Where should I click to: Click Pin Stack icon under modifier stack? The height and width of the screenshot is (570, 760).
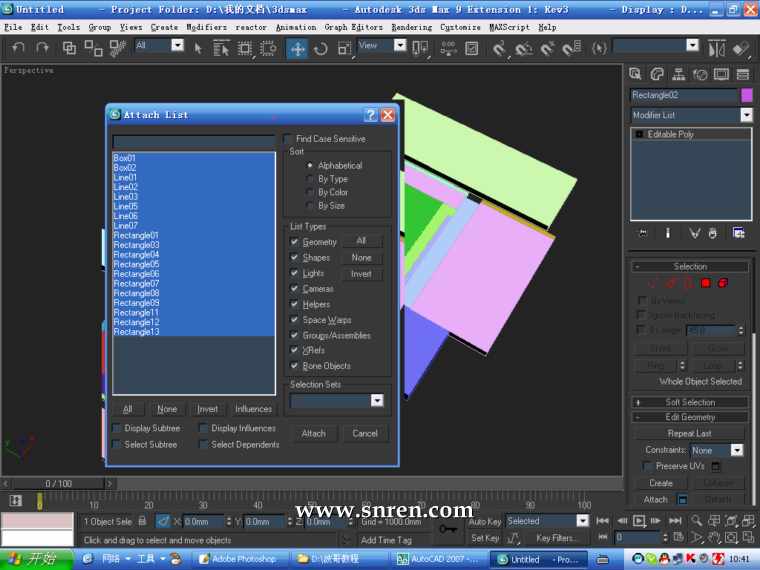click(643, 233)
